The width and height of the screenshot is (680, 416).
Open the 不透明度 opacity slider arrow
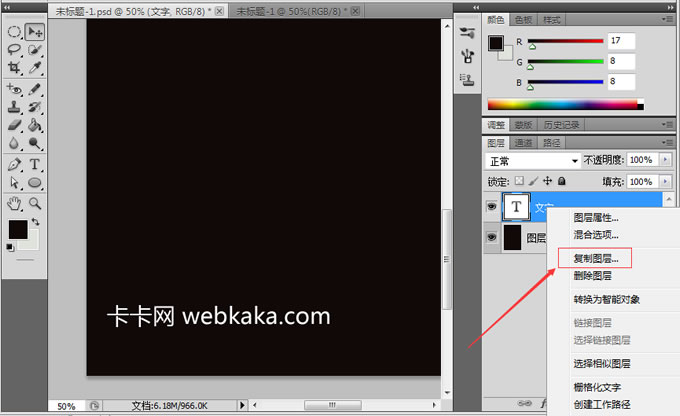pos(666,160)
